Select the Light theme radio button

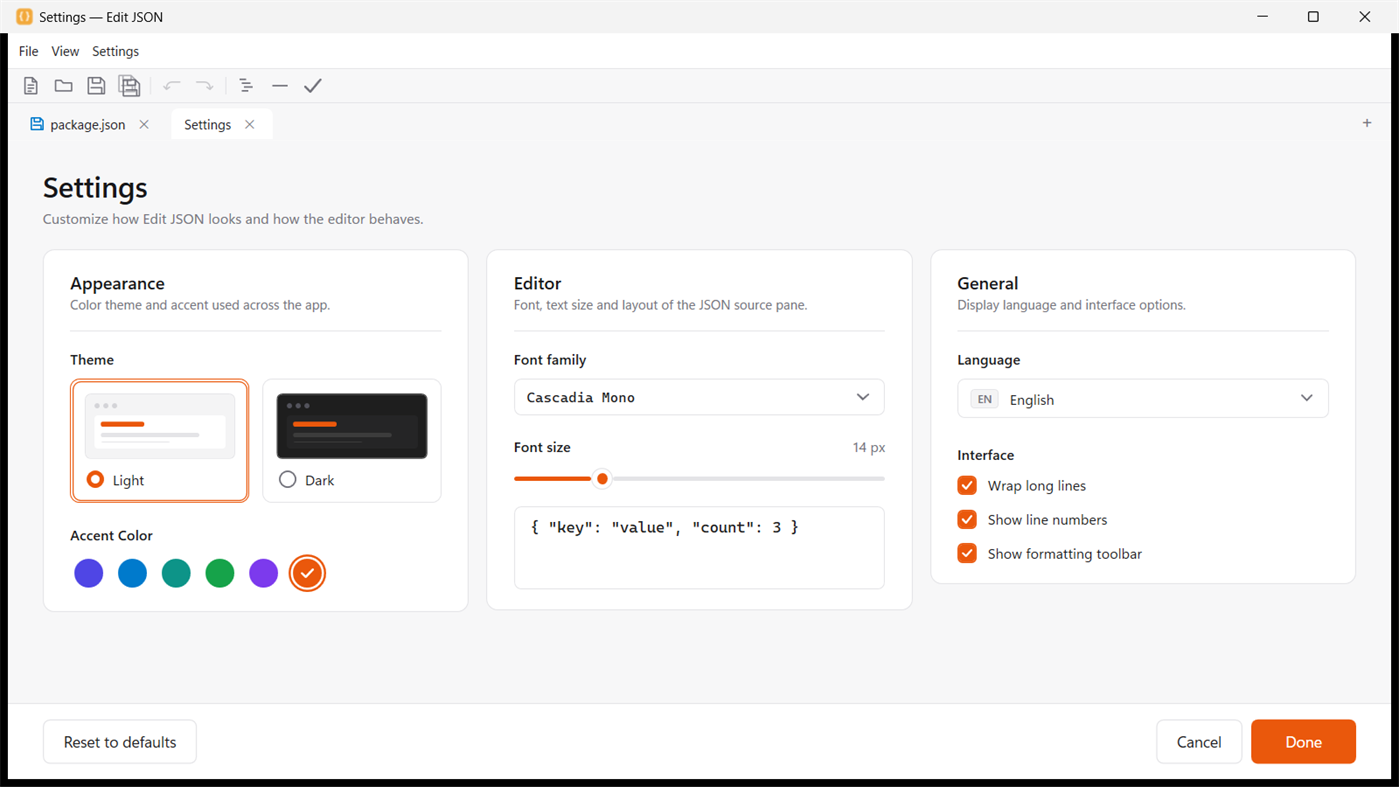[x=95, y=480]
